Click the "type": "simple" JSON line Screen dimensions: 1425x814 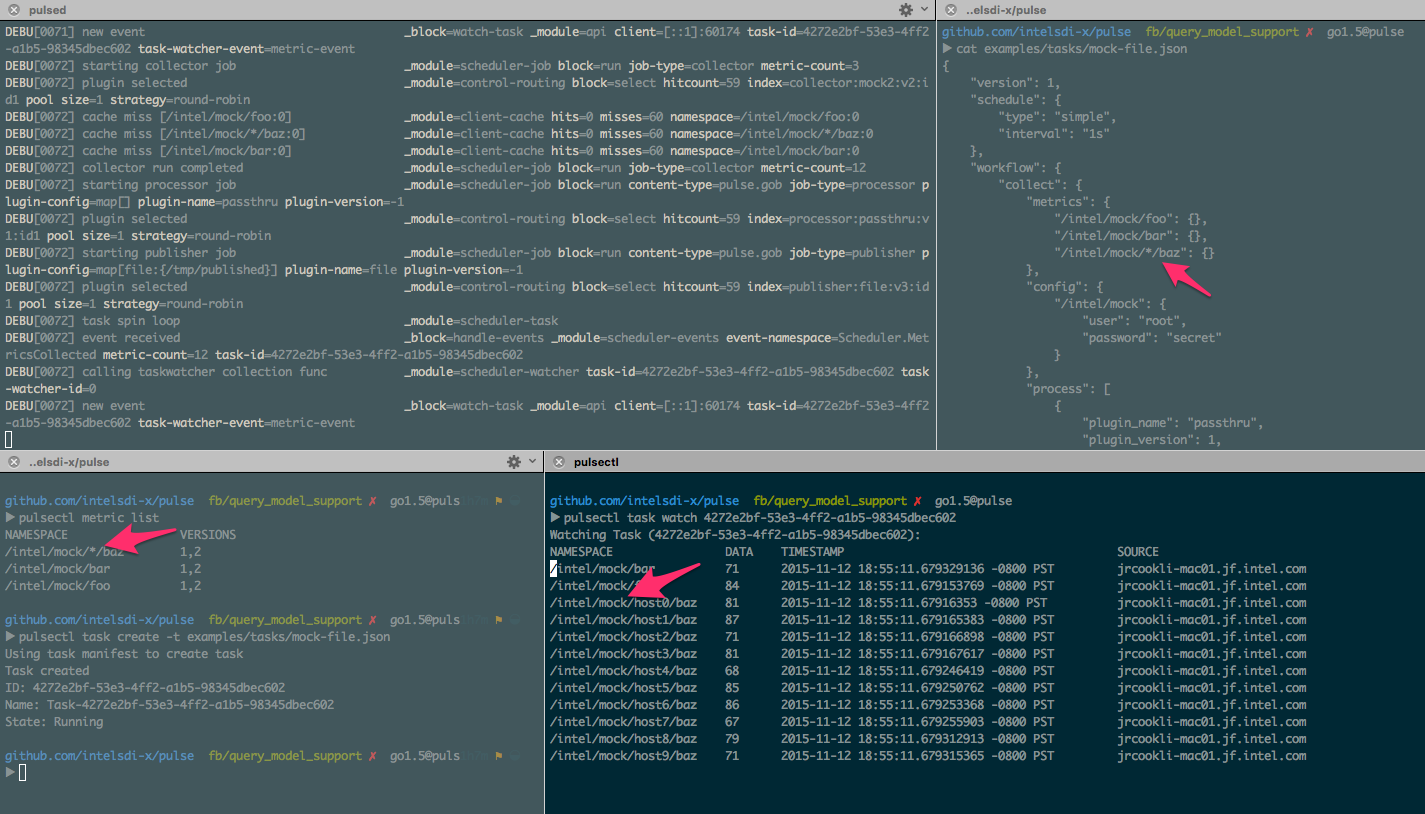(x=1058, y=117)
